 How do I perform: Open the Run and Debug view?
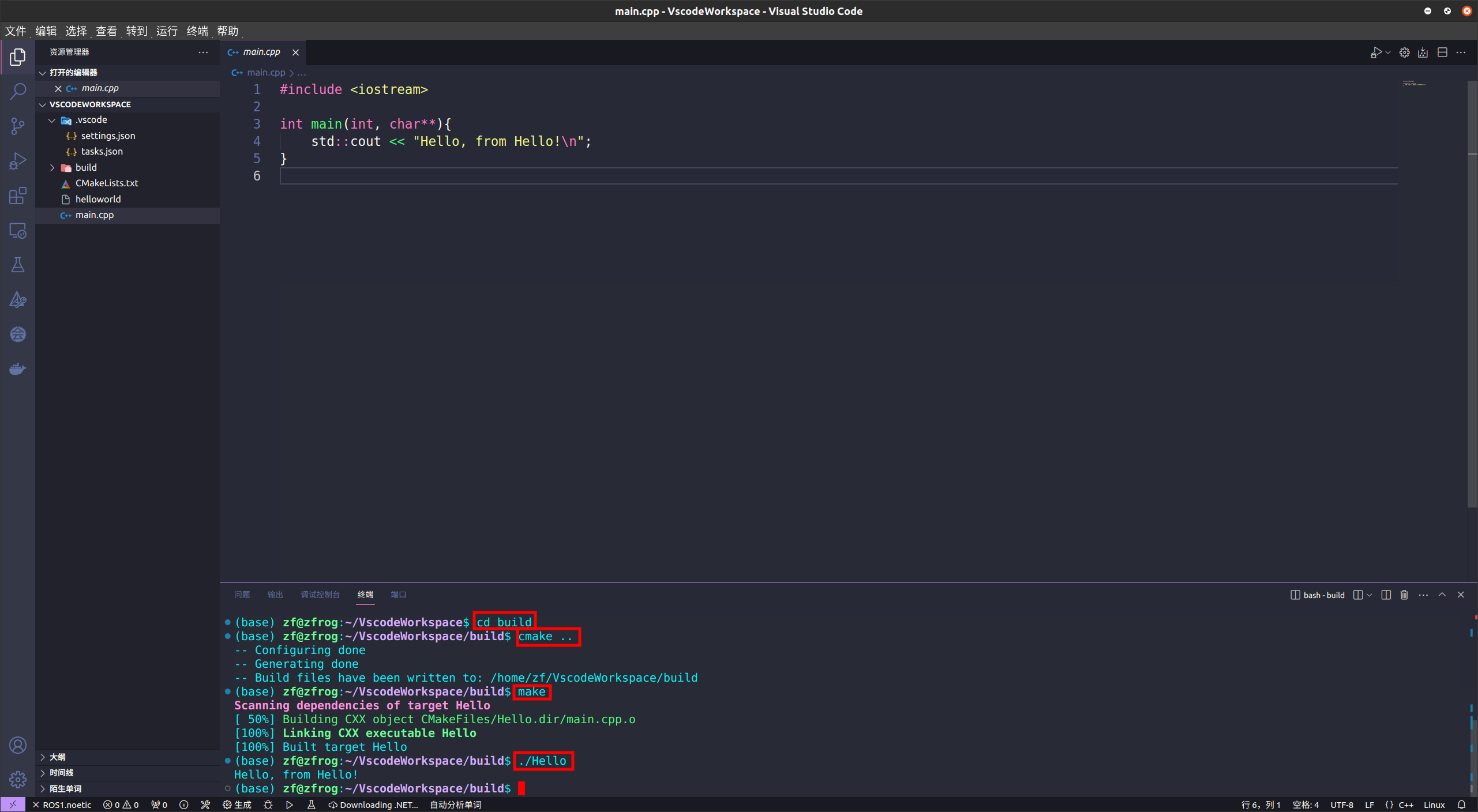pyautogui.click(x=18, y=160)
